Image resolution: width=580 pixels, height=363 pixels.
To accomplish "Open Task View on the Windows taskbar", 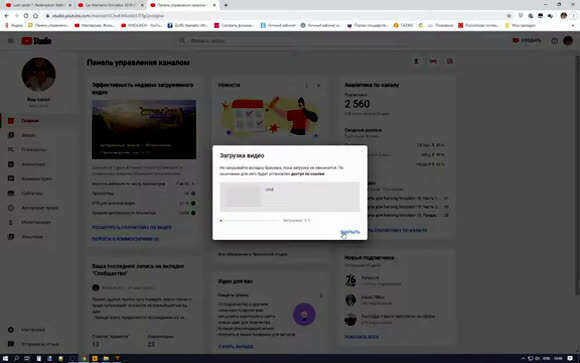I will point(27,358).
